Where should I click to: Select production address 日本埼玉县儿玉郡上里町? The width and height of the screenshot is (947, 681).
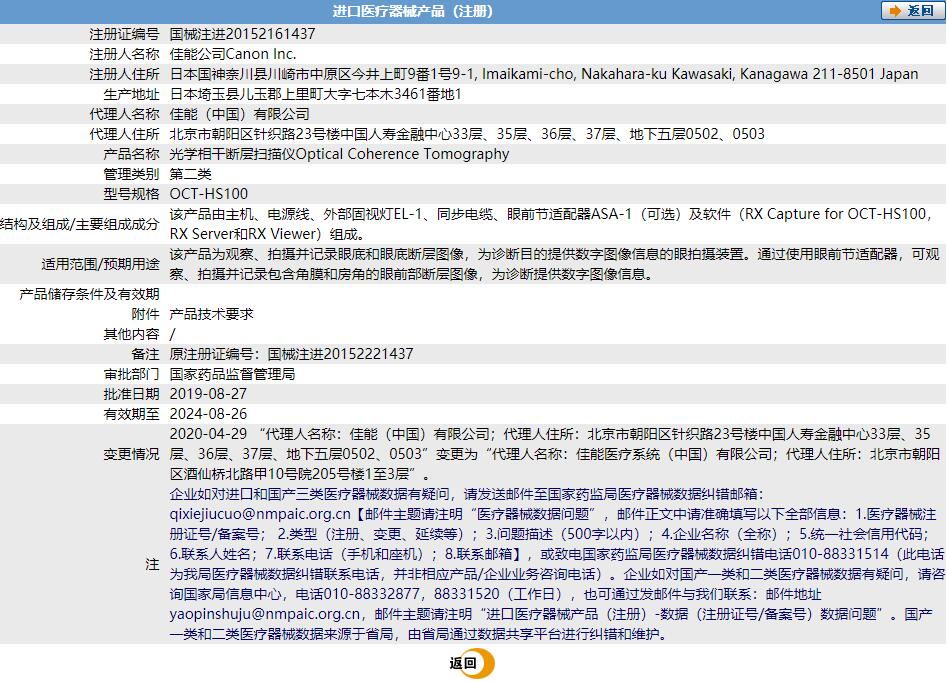pos(315,94)
